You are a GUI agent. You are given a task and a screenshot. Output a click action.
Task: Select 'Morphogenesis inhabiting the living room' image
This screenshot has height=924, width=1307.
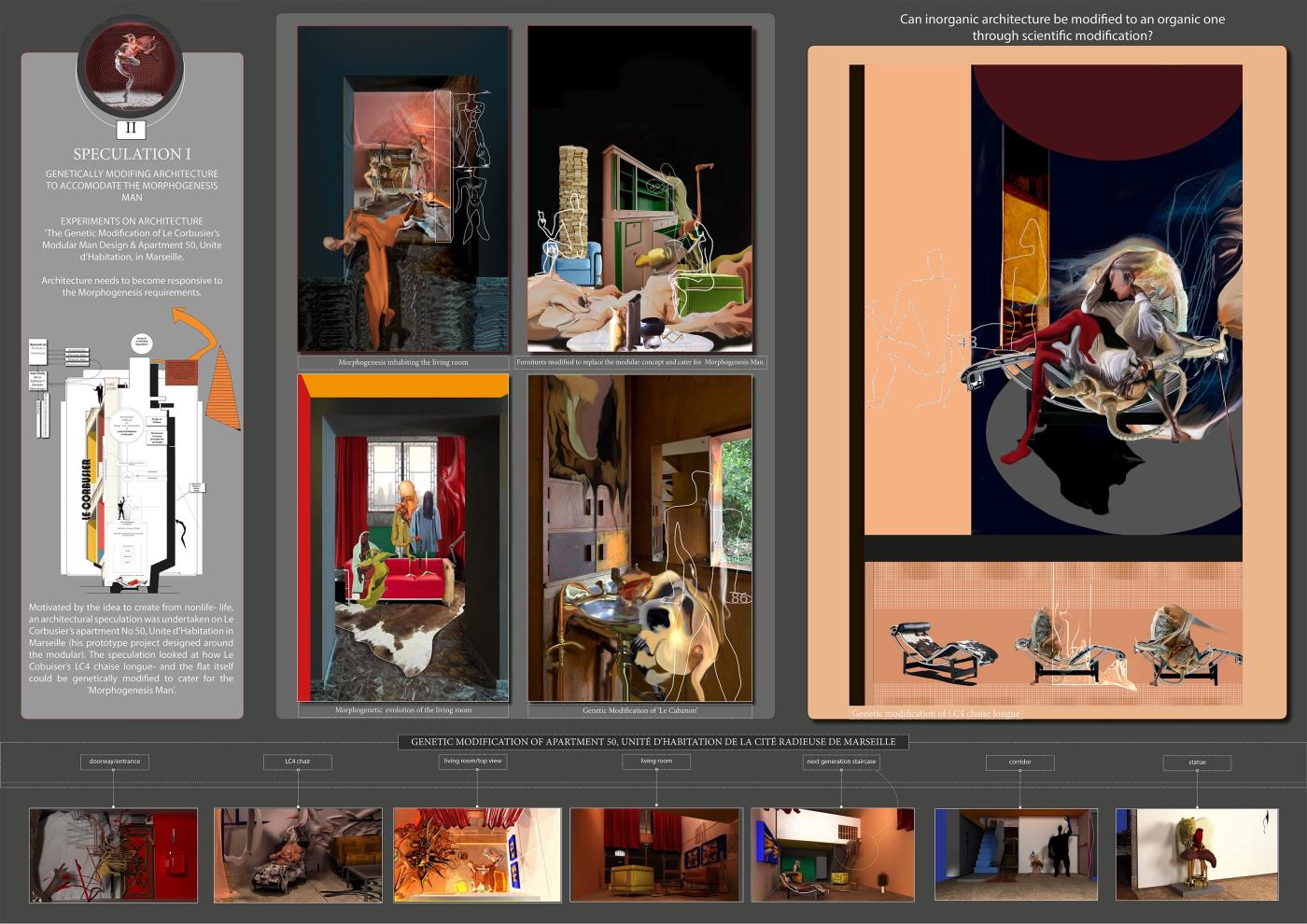coord(403,188)
